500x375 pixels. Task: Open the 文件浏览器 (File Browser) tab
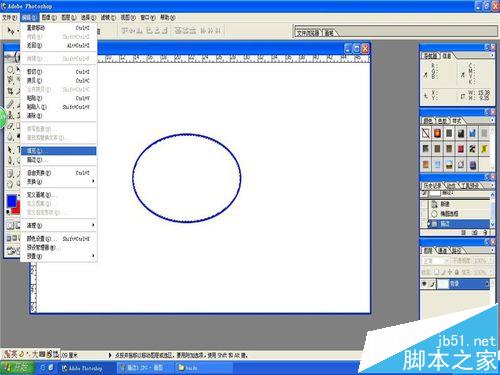click(x=307, y=33)
